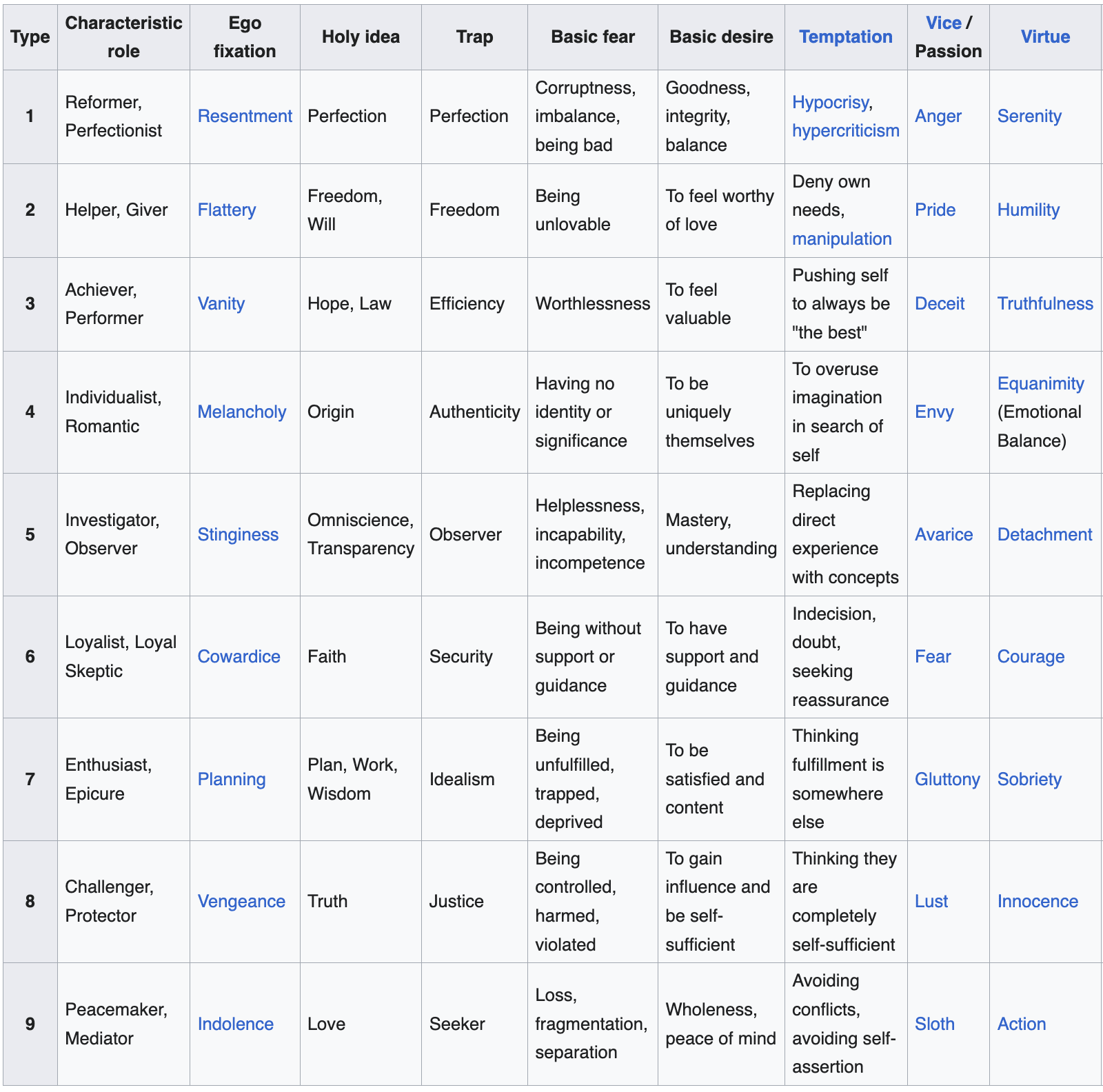Open the Resentment link in row 1

(x=245, y=116)
